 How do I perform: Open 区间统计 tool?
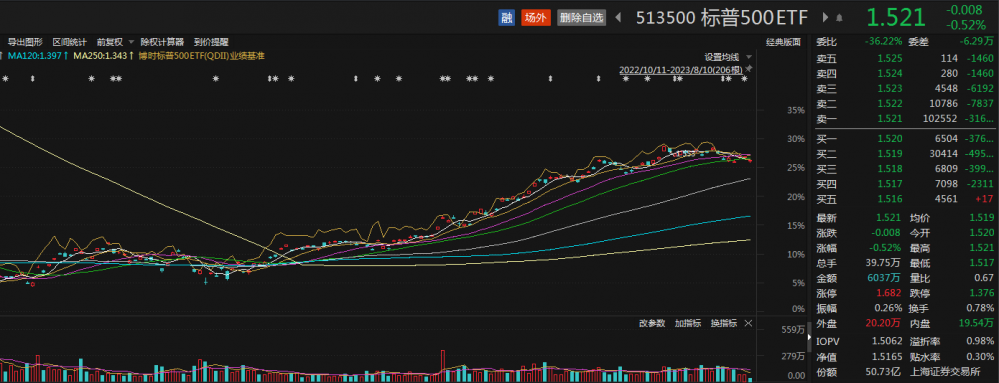(x=69, y=42)
